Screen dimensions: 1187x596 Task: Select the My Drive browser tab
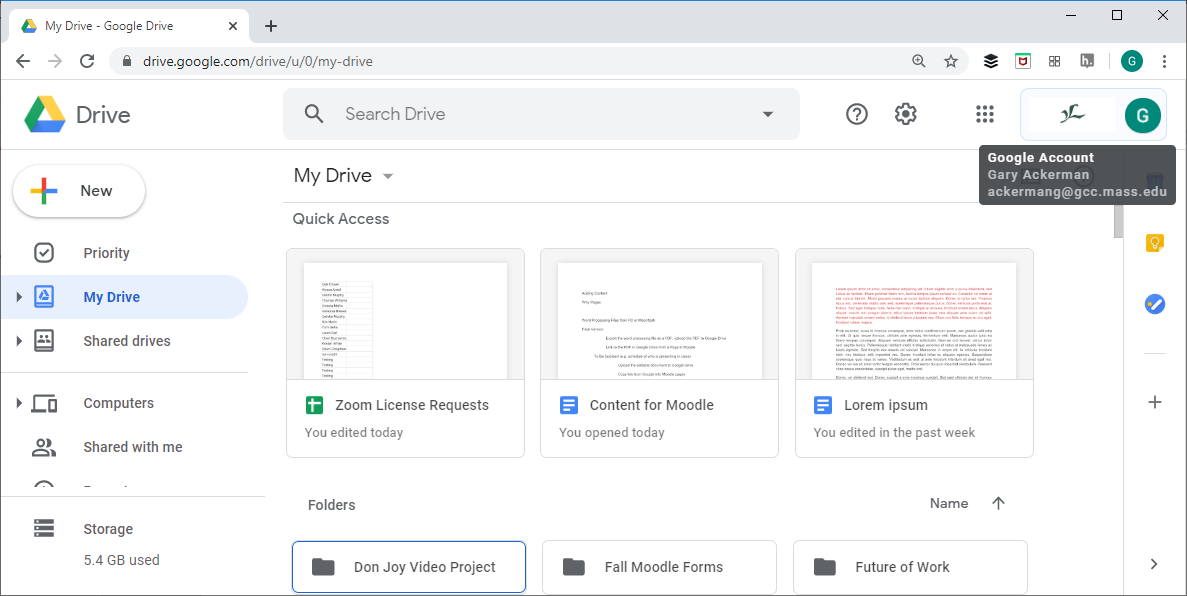(120, 25)
